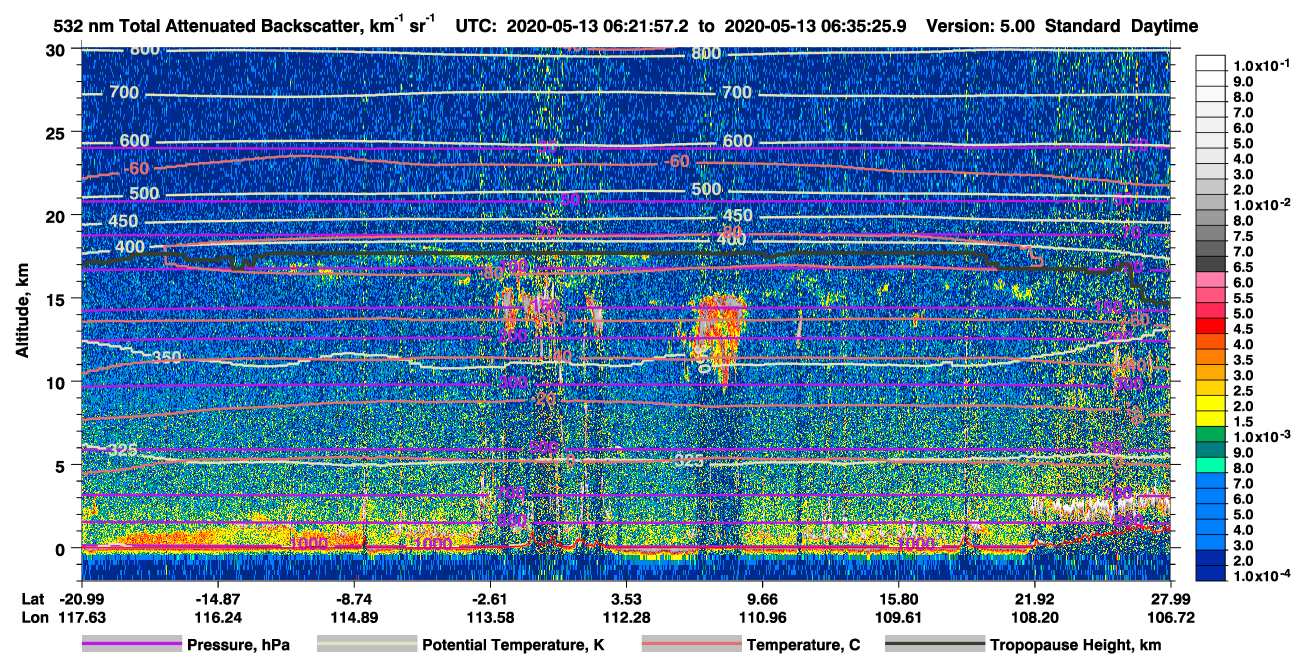Select the 'Version: 5.00' text
Image resolution: width=1300 pixels, height=667 pixels.
pos(981,27)
